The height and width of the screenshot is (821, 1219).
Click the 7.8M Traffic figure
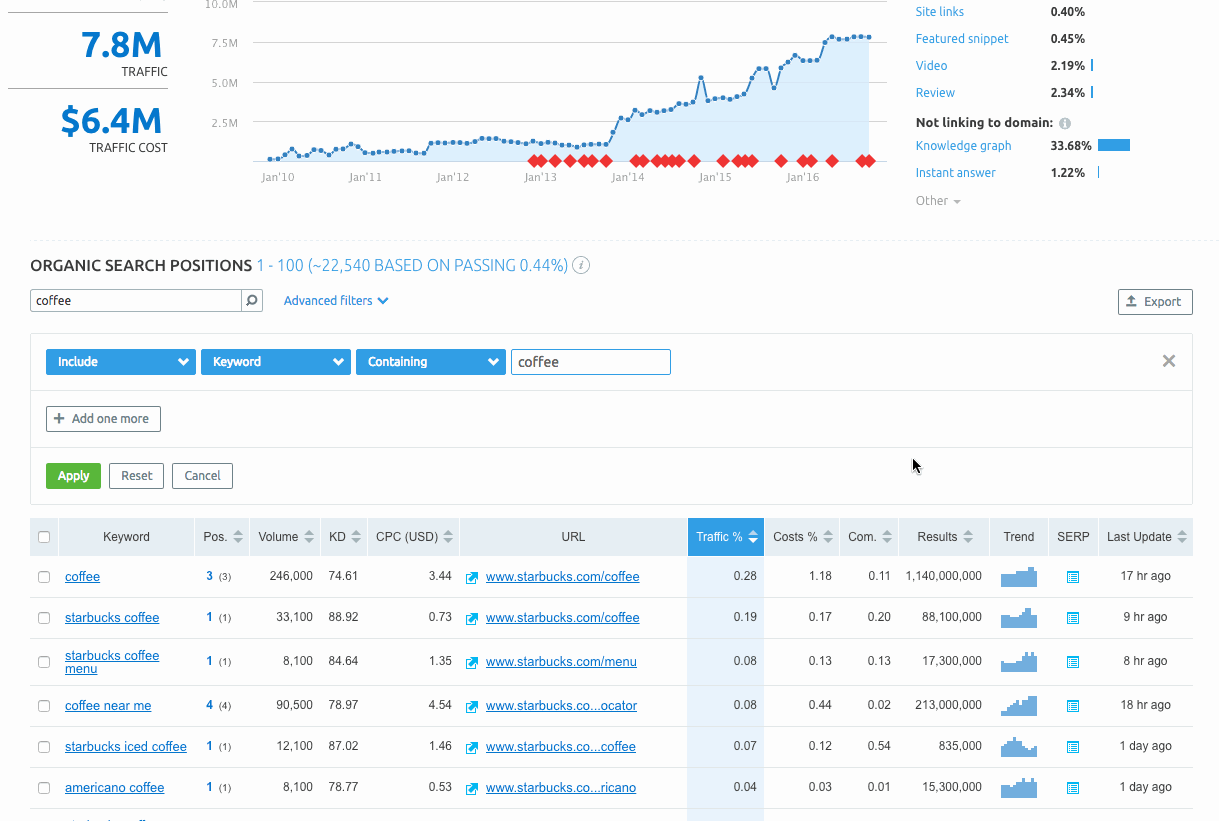(x=121, y=44)
